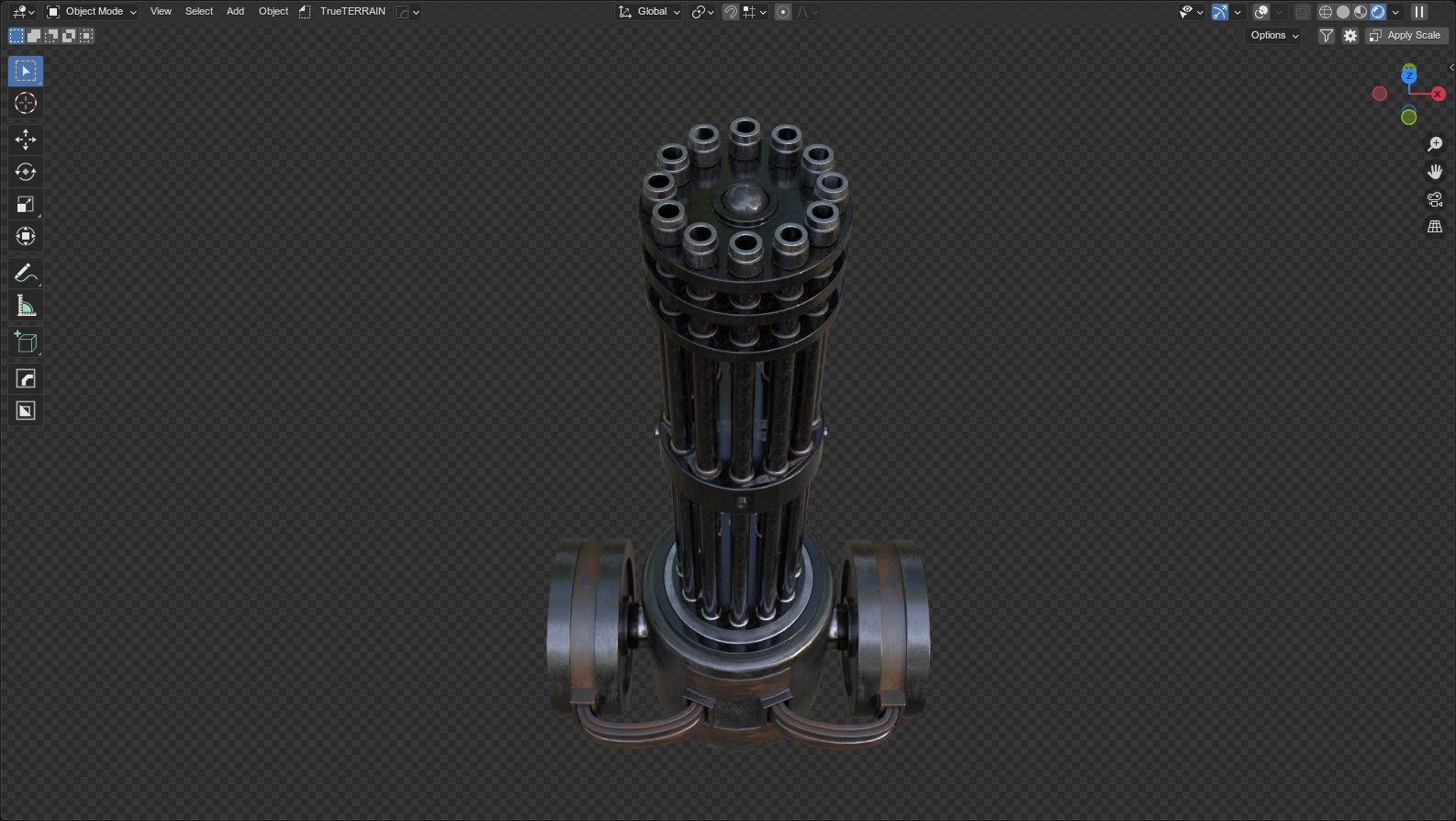Screen dimensions: 1456x821
Task: Click the bottom tool in the left toolbar
Action: tap(26, 411)
